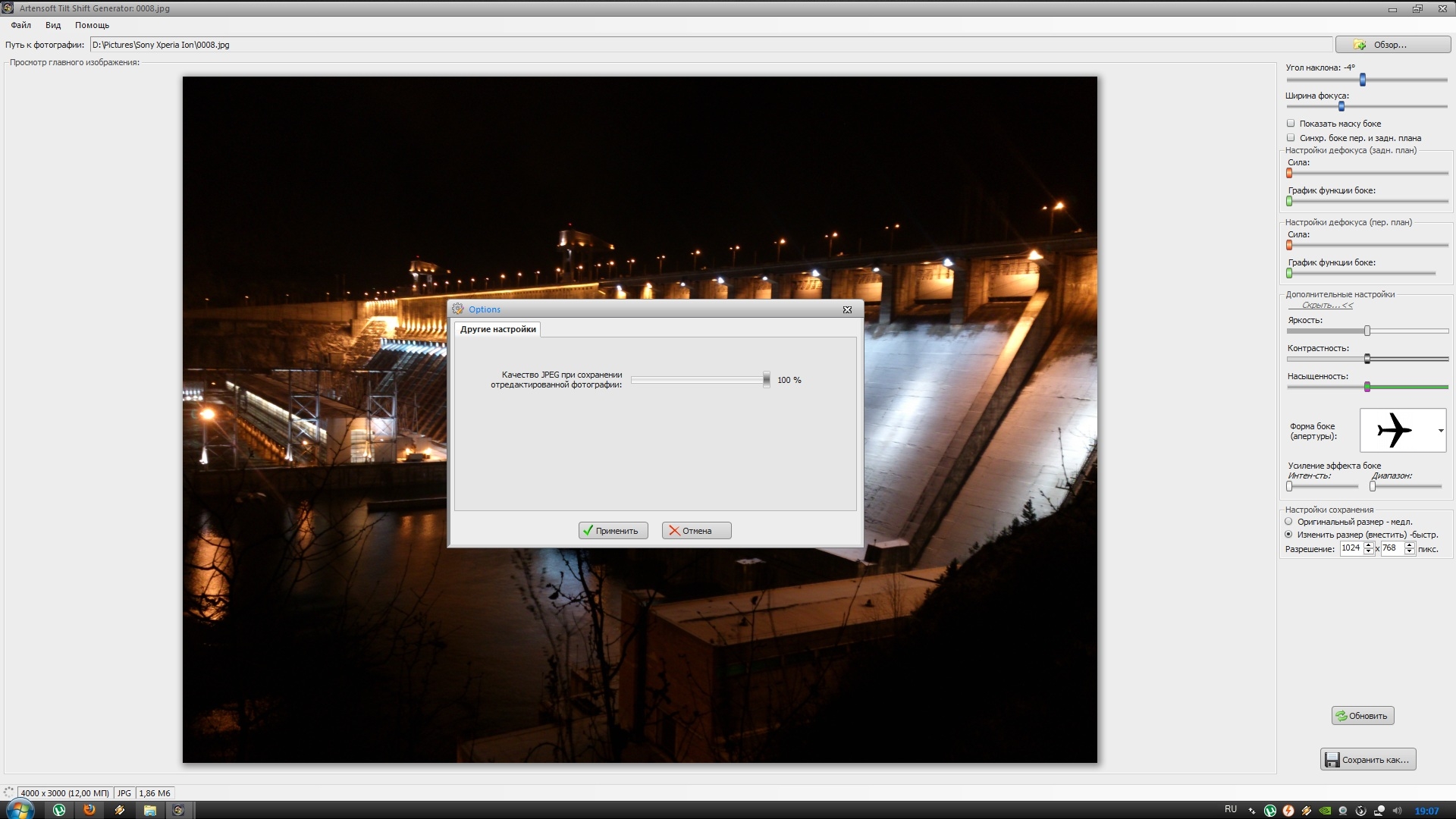Click the folder icon on Обзор button
Image resolution: width=1456 pixels, height=819 pixels.
click(x=1360, y=45)
